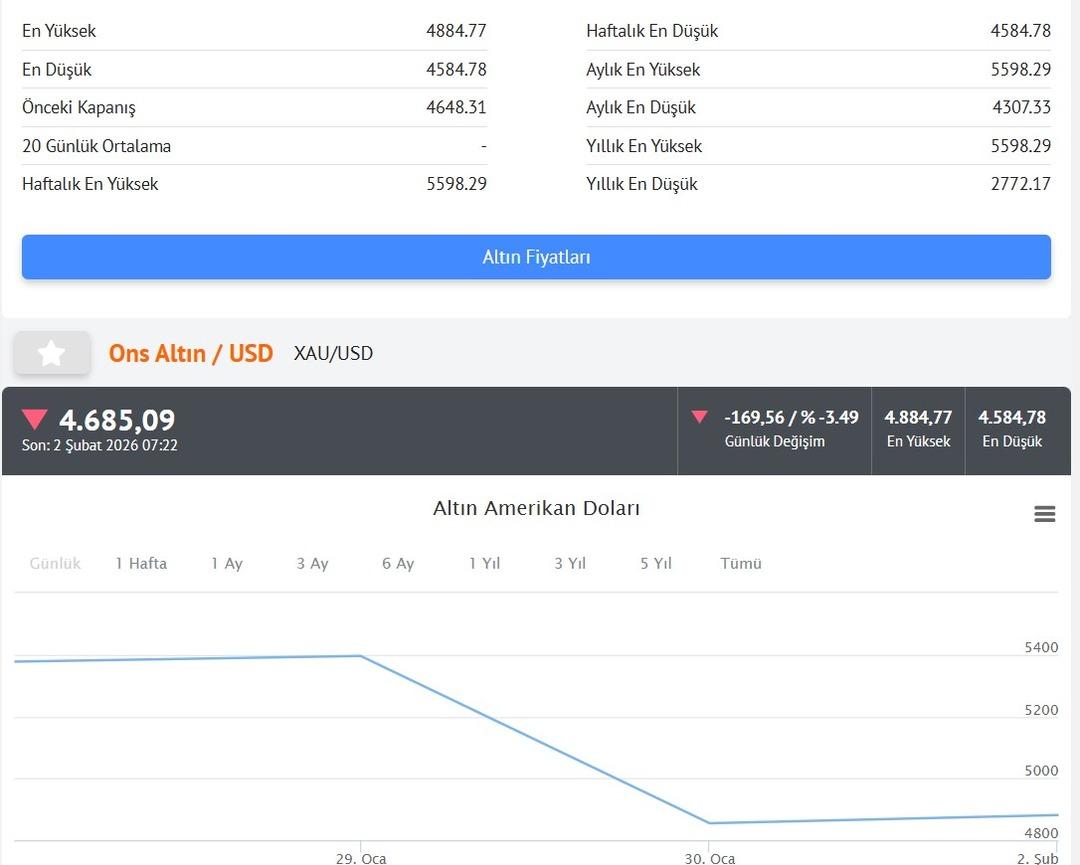
Task: Click chart line point at 30. Oca
Action: click(709, 823)
